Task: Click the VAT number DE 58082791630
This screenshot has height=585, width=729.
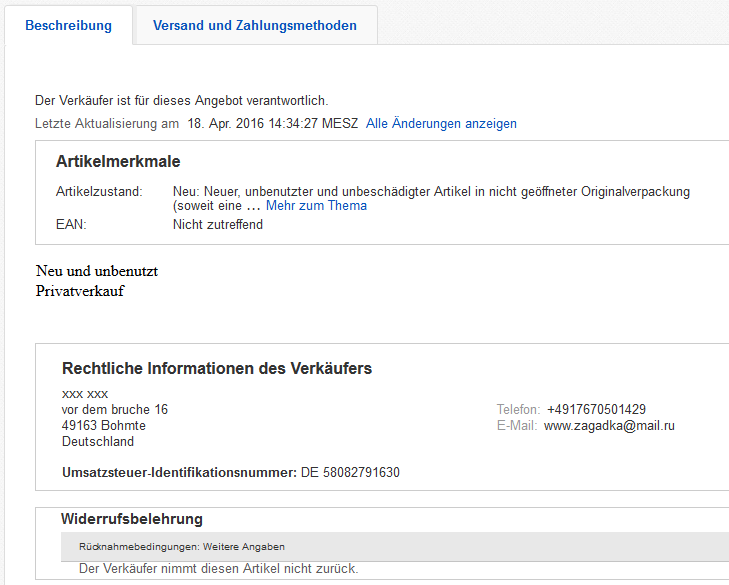Action: 350,473
